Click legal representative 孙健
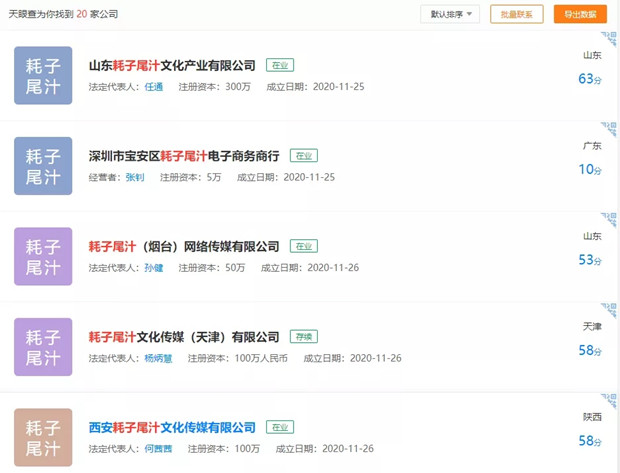 154,268
